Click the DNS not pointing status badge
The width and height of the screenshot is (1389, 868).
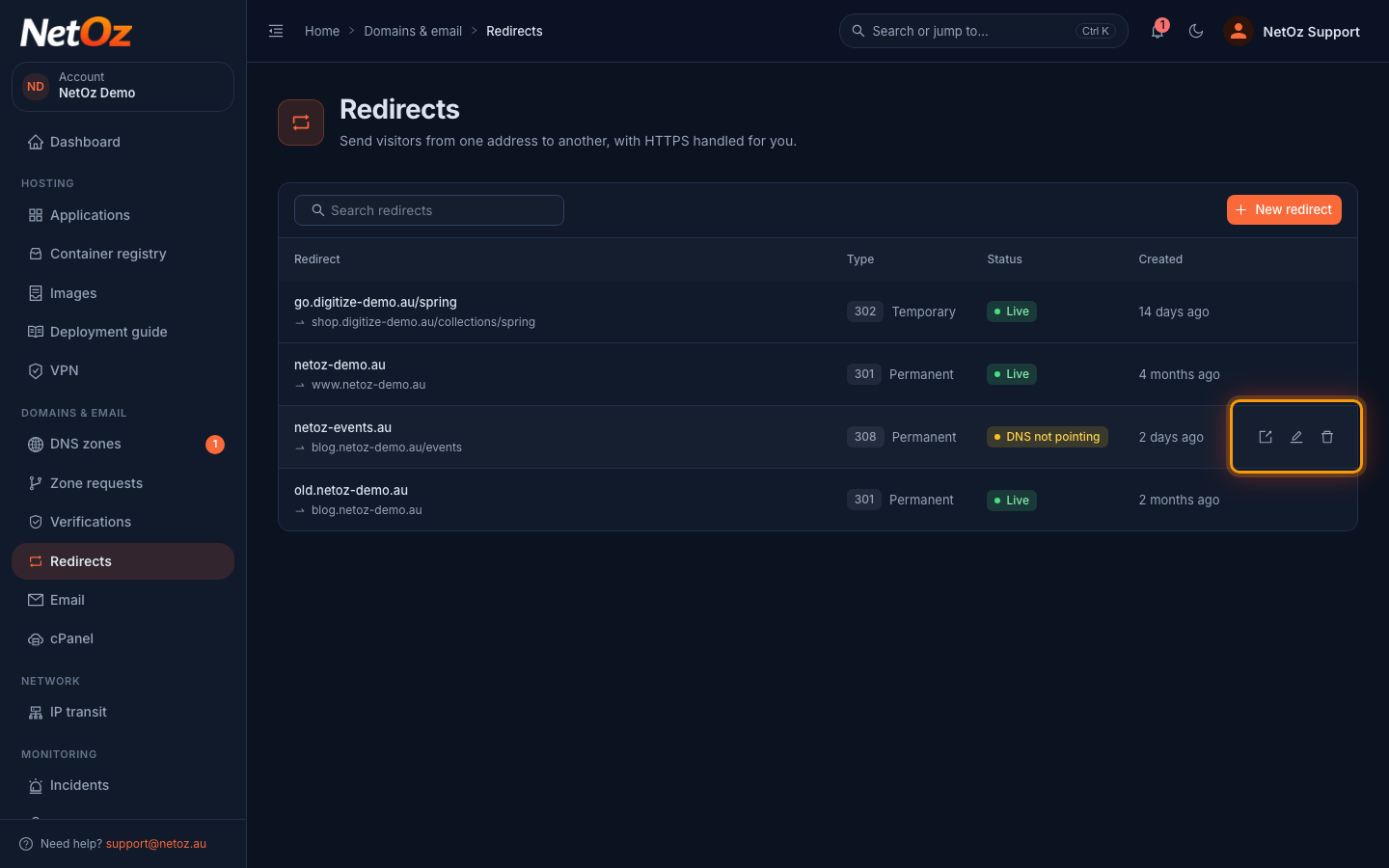pos(1048,437)
